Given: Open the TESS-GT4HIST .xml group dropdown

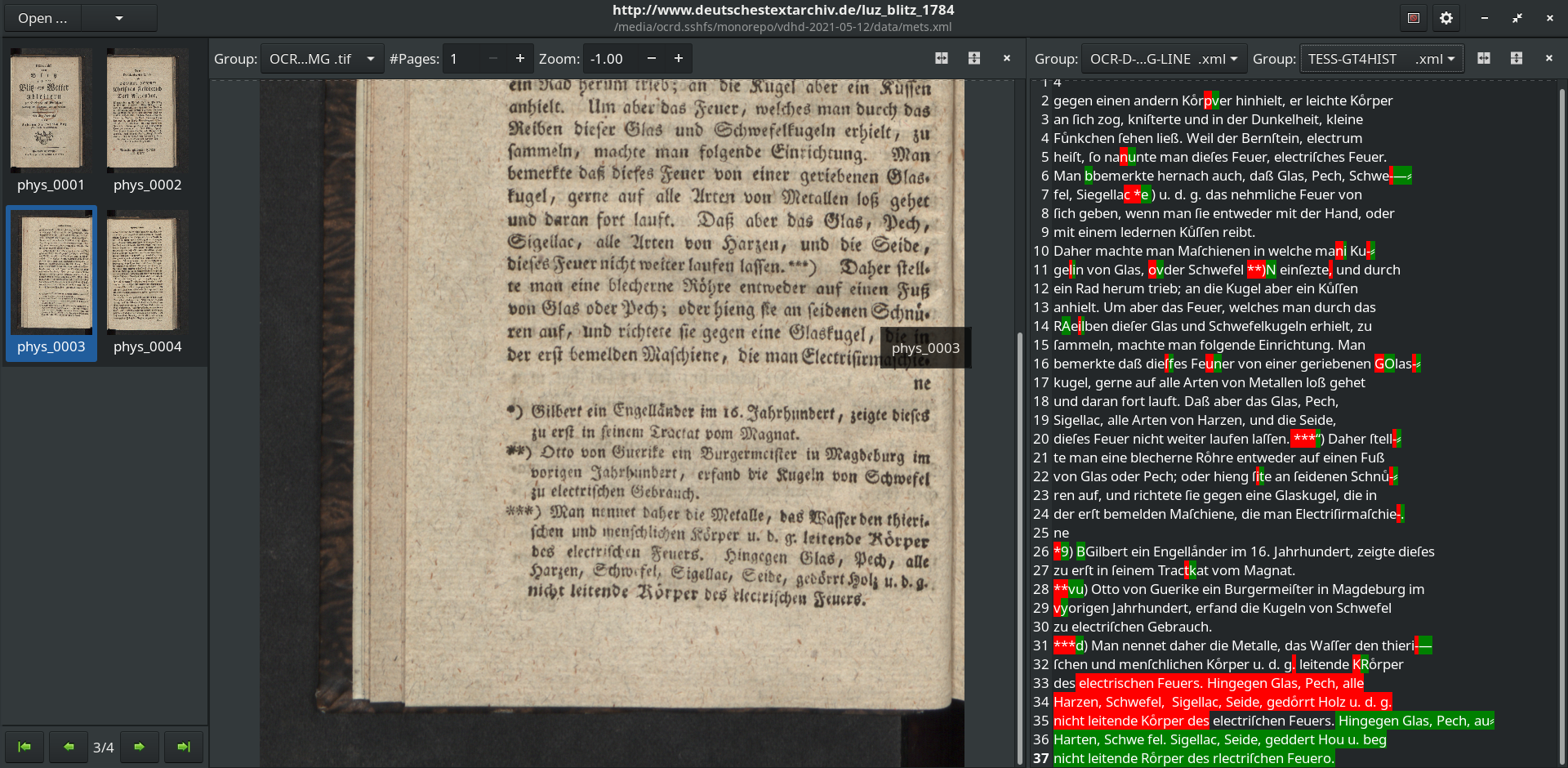Looking at the screenshot, I should coord(1382,59).
